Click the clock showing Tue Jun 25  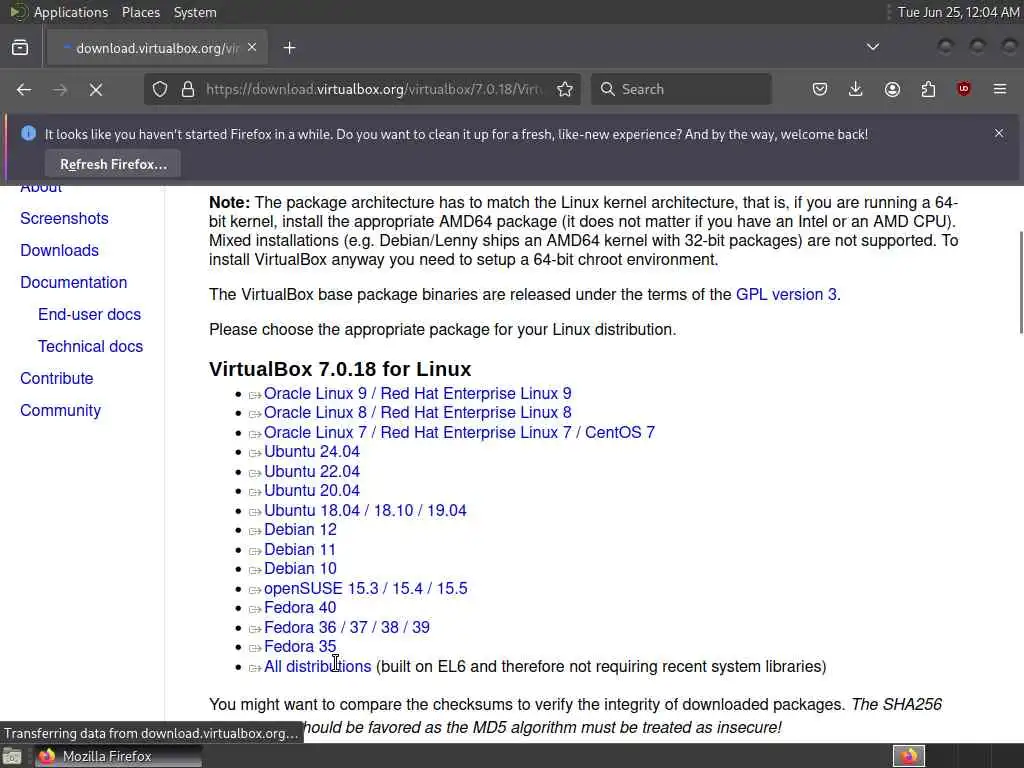957,12
